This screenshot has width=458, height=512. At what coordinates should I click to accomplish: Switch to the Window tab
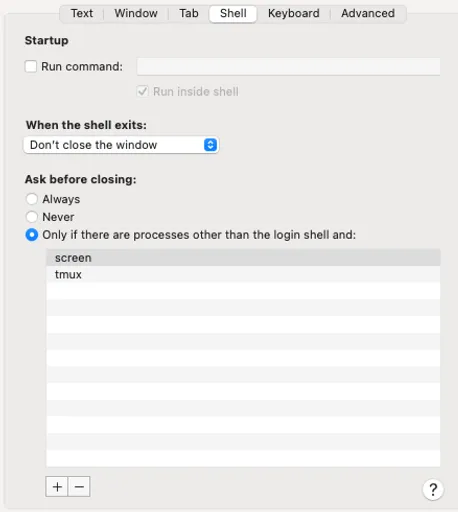click(x=136, y=13)
